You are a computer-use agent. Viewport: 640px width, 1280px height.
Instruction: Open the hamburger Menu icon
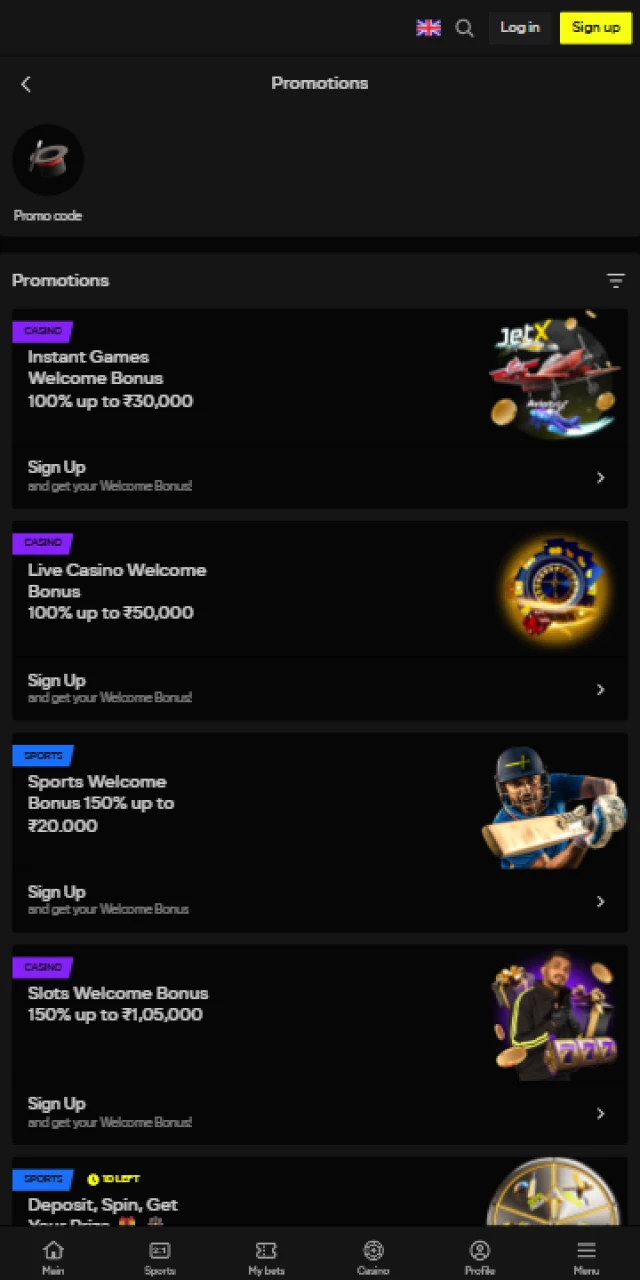pos(586,1256)
